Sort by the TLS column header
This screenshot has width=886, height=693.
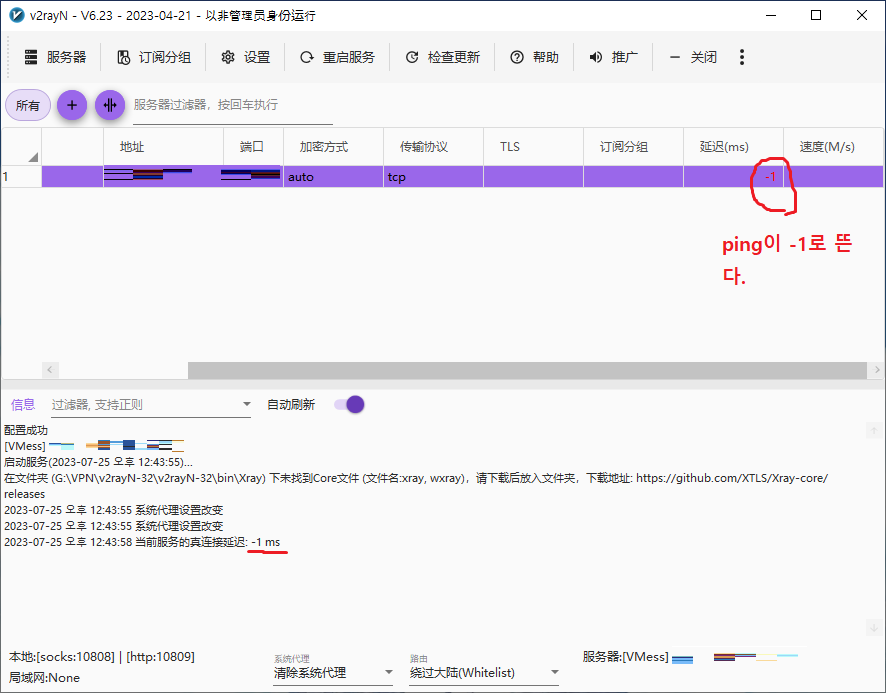point(533,147)
